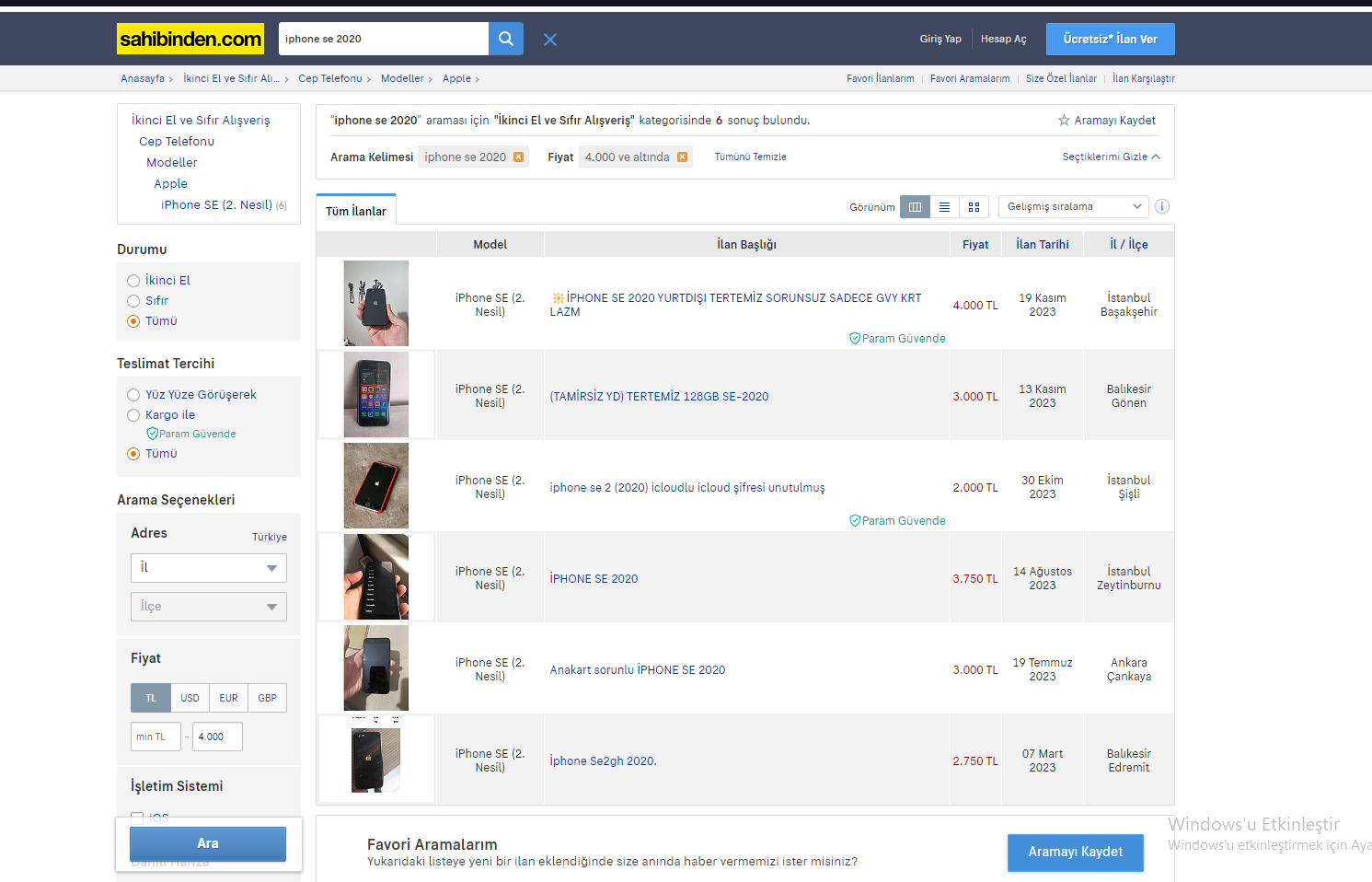
Task: Open thumbnail of the Iphone Se2gh listing
Action: coord(376,759)
